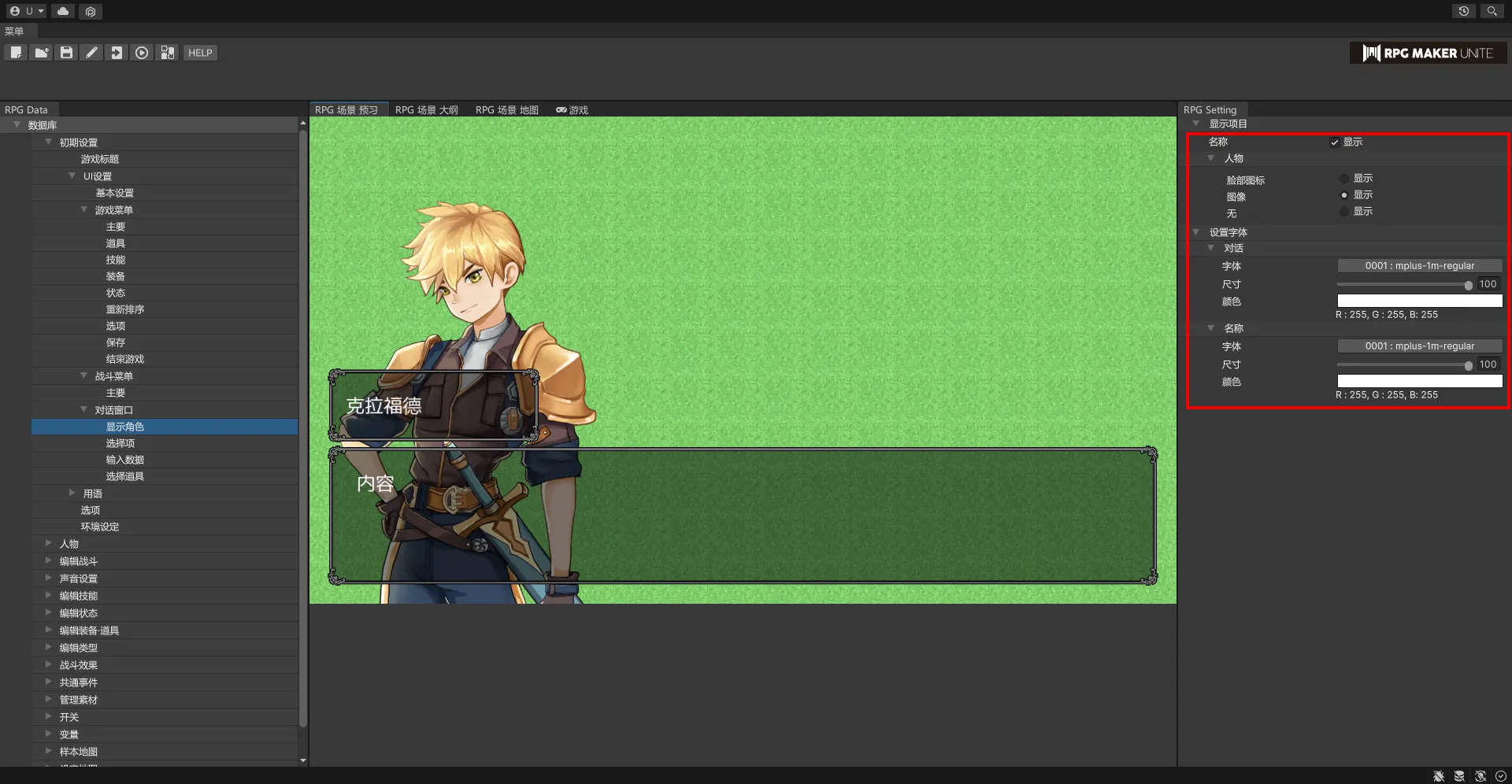Click the pencil edit toolbar icon
This screenshot has width=1512, height=784.
point(92,53)
